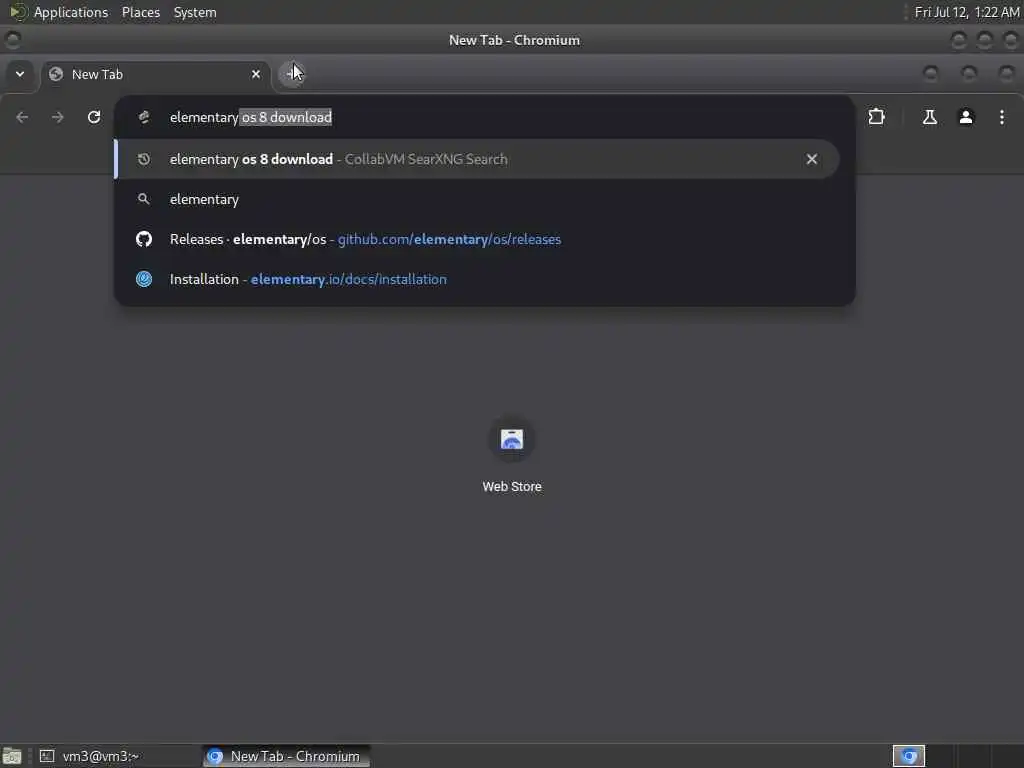Click Chromium workspace switcher thumbnail
This screenshot has width=1024, height=768.
(908, 756)
